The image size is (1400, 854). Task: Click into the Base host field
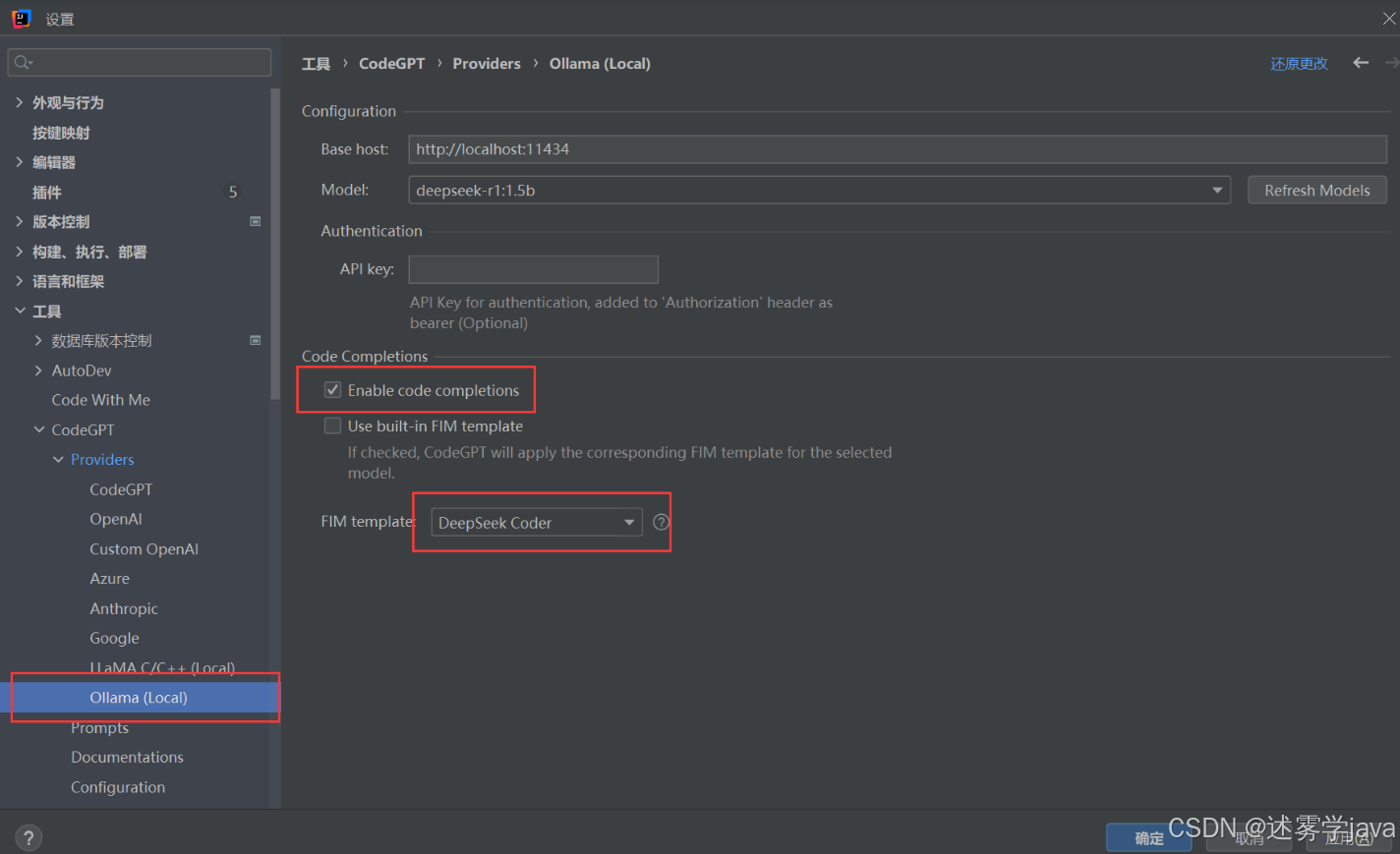[x=897, y=148]
